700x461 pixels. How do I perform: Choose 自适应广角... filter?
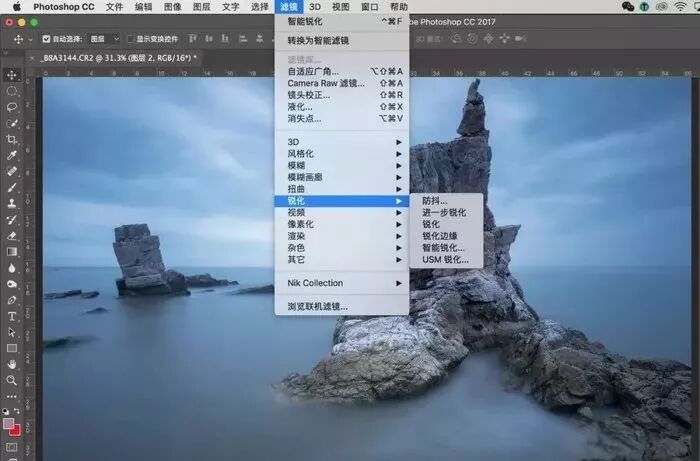[342, 71]
